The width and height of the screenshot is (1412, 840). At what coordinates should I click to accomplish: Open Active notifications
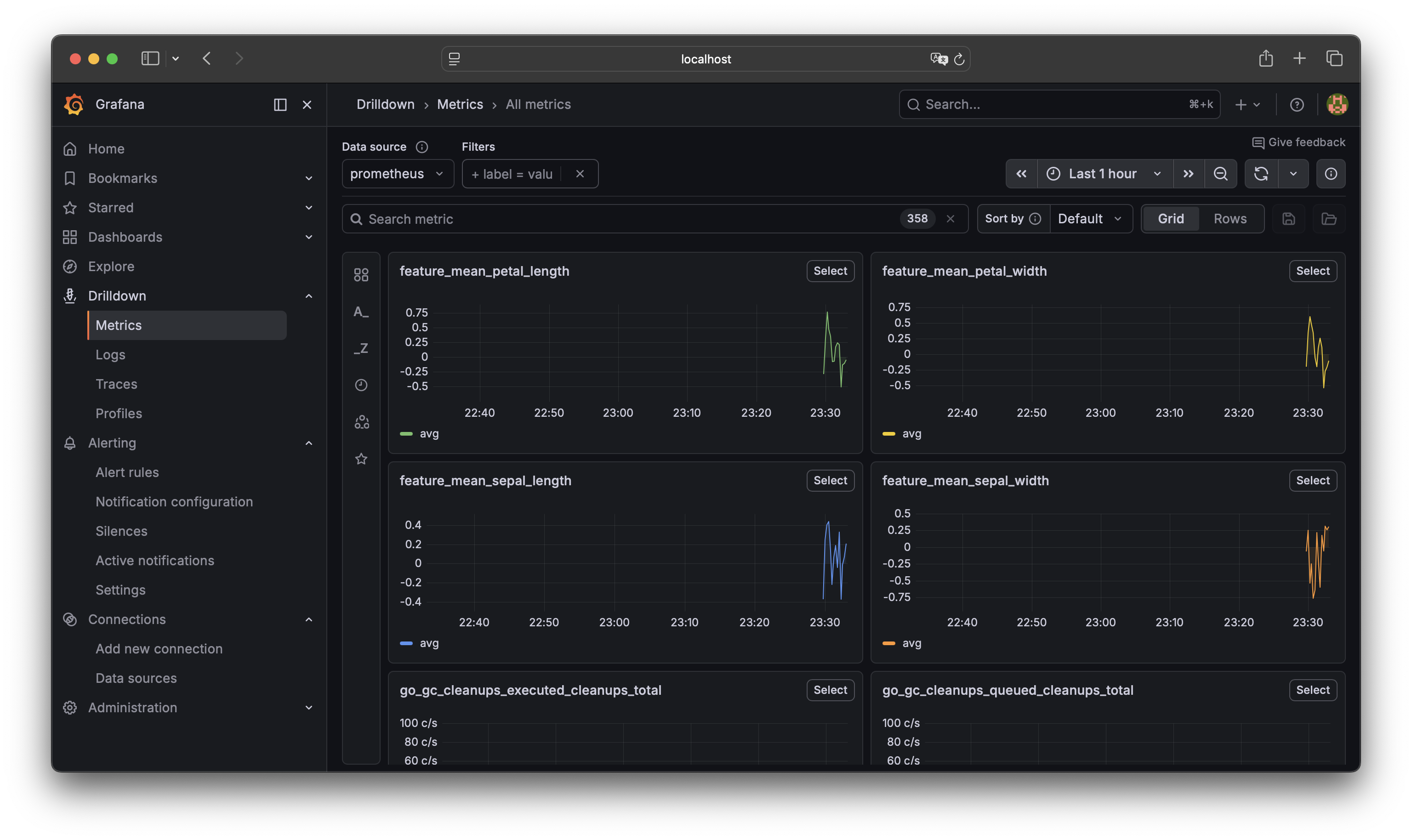click(x=154, y=561)
